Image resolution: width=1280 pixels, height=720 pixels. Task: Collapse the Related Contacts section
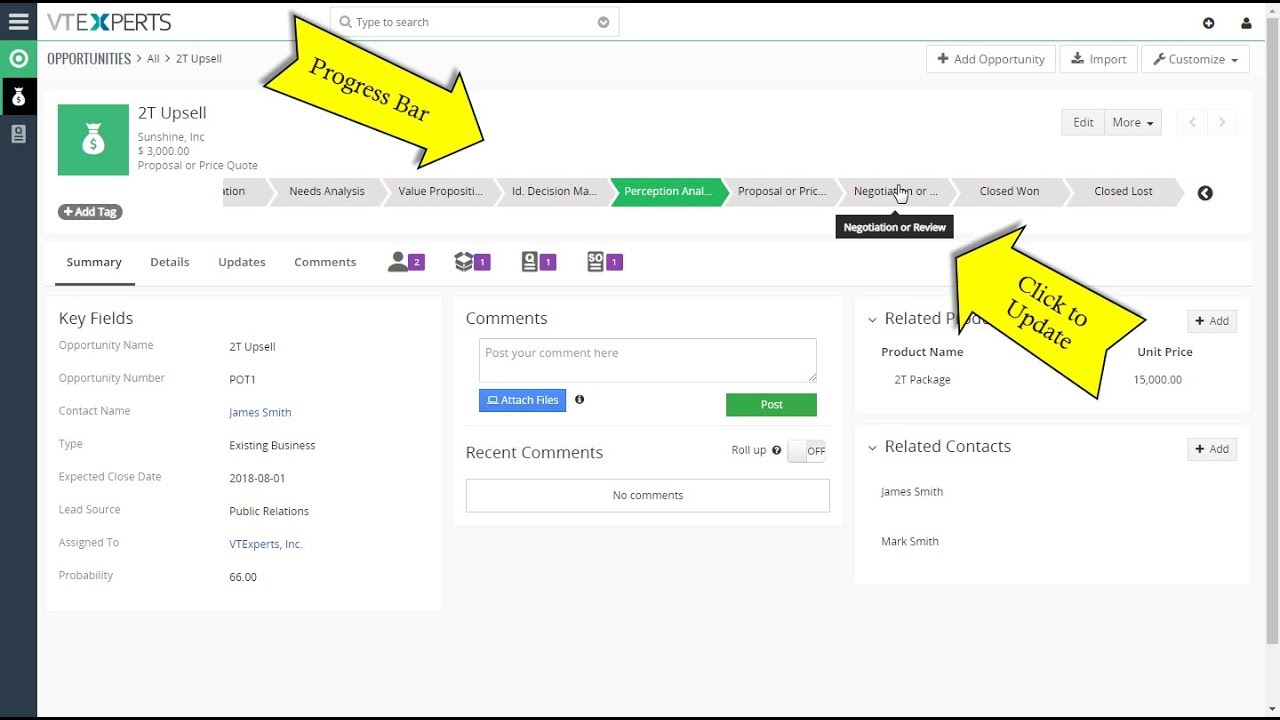tap(872, 448)
